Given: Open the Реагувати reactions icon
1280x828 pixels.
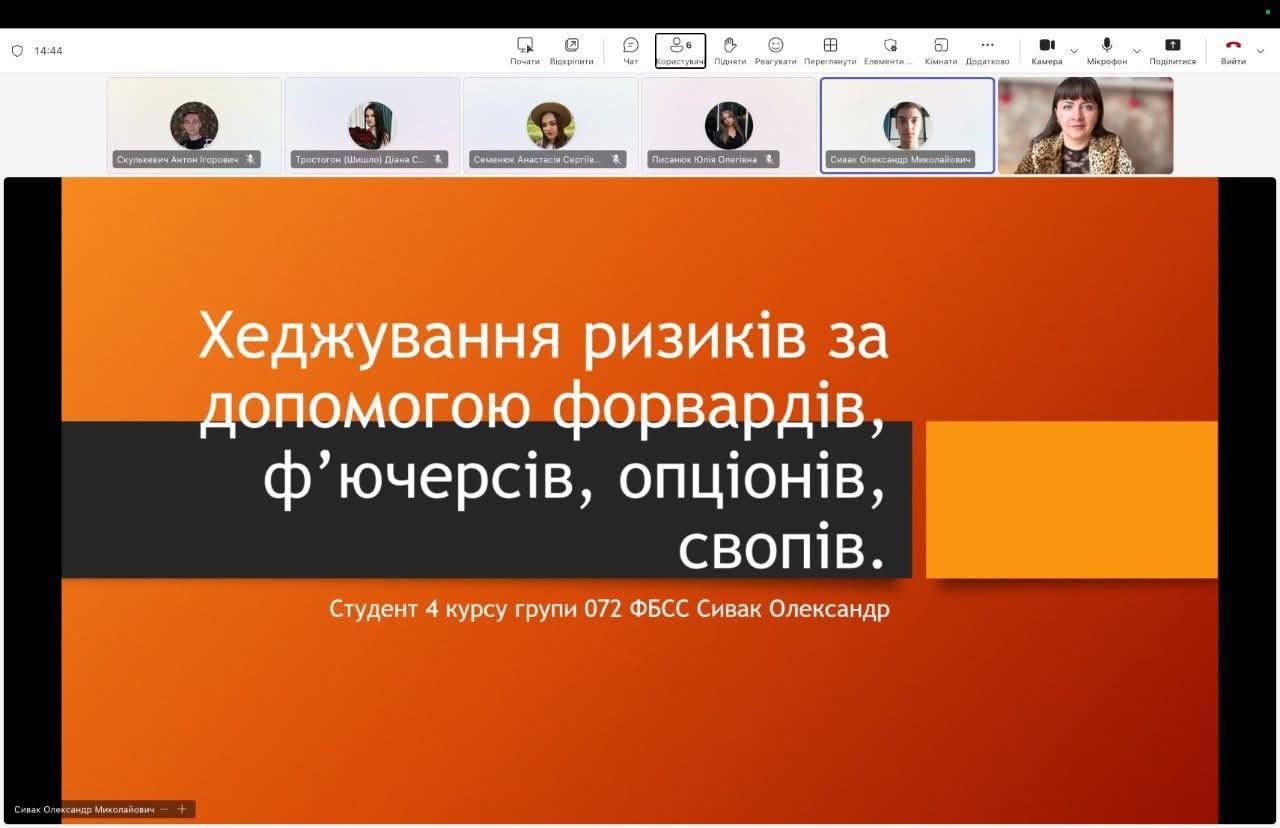Looking at the screenshot, I should pyautogui.click(x=775, y=45).
